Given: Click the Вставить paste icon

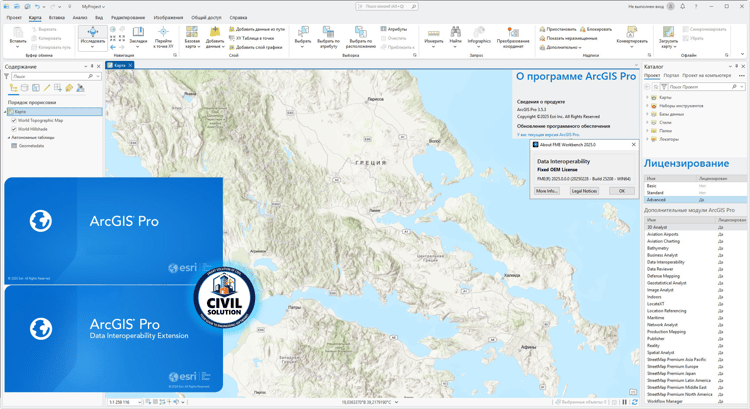Looking at the screenshot, I should tap(18, 33).
